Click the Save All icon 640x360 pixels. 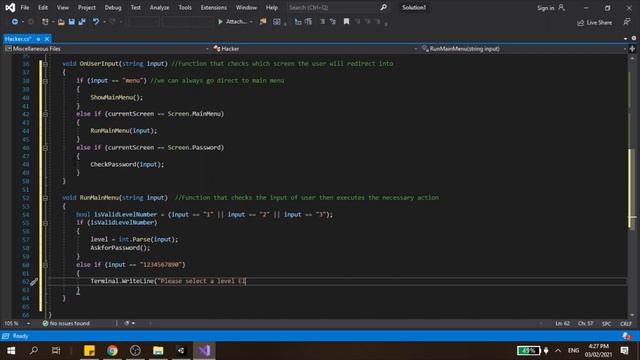click(x=82, y=22)
